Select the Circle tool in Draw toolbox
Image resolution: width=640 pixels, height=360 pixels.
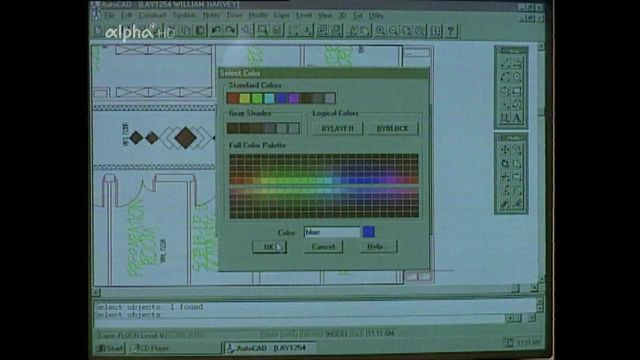click(517, 77)
